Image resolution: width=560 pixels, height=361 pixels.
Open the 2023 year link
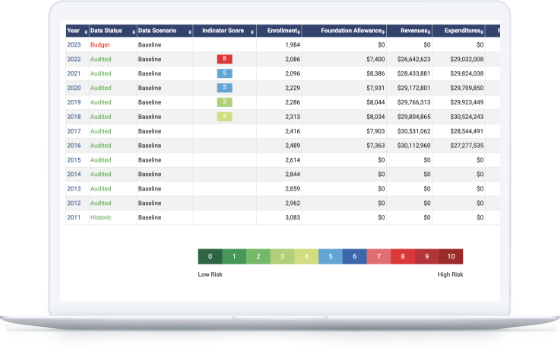tap(74, 45)
